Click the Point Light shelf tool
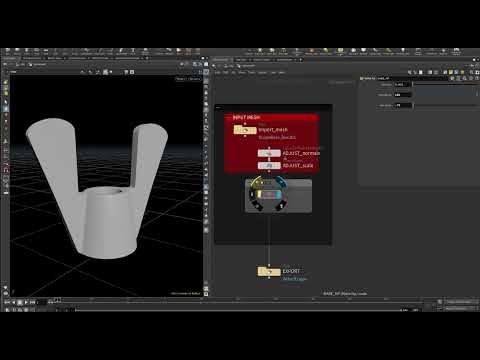This screenshot has width=480, height=360. (x=260, y=52)
